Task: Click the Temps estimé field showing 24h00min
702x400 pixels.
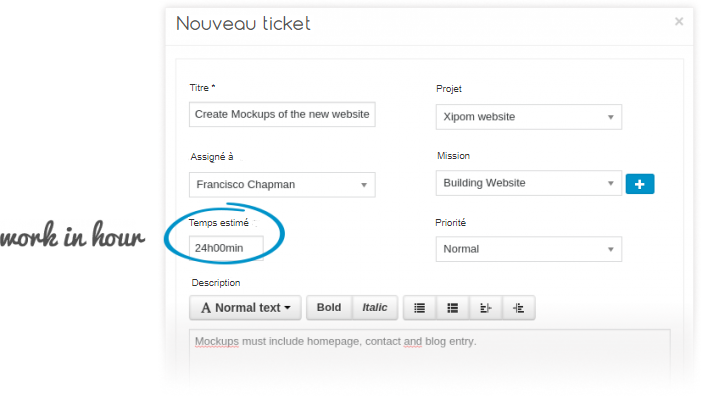Action: pos(226,248)
